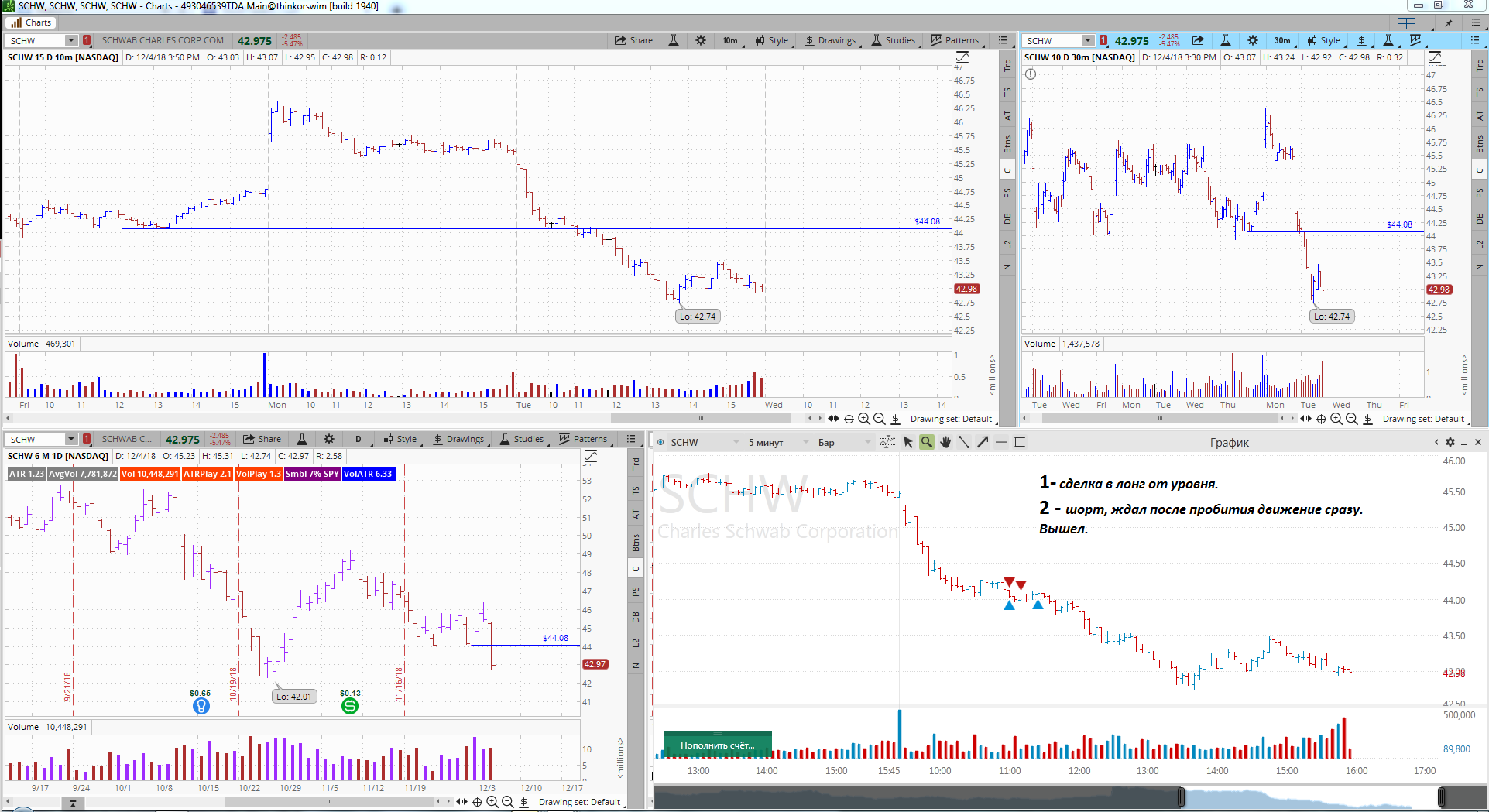Click the price-axis autoscale icon below 10m chart
Screen dimensions: 1489x812
click(895, 419)
